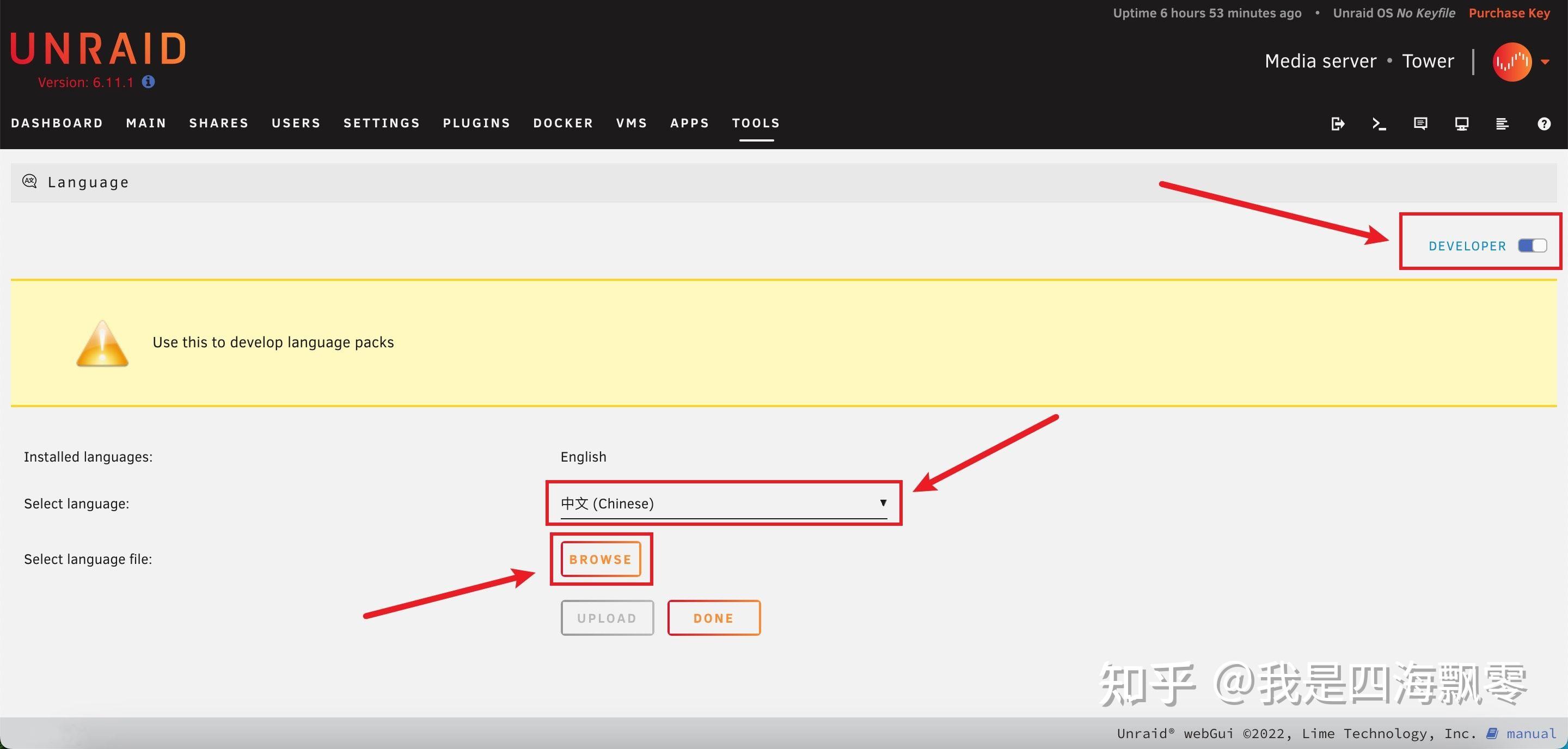Click the help question mark icon
The height and width of the screenshot is (749, 1568).
coord(1543,124)
